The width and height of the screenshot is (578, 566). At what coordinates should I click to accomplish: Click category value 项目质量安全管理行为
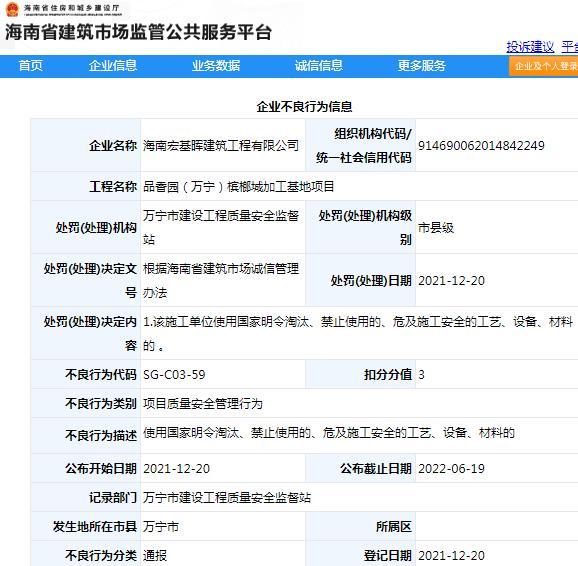(x=203, y=404)
